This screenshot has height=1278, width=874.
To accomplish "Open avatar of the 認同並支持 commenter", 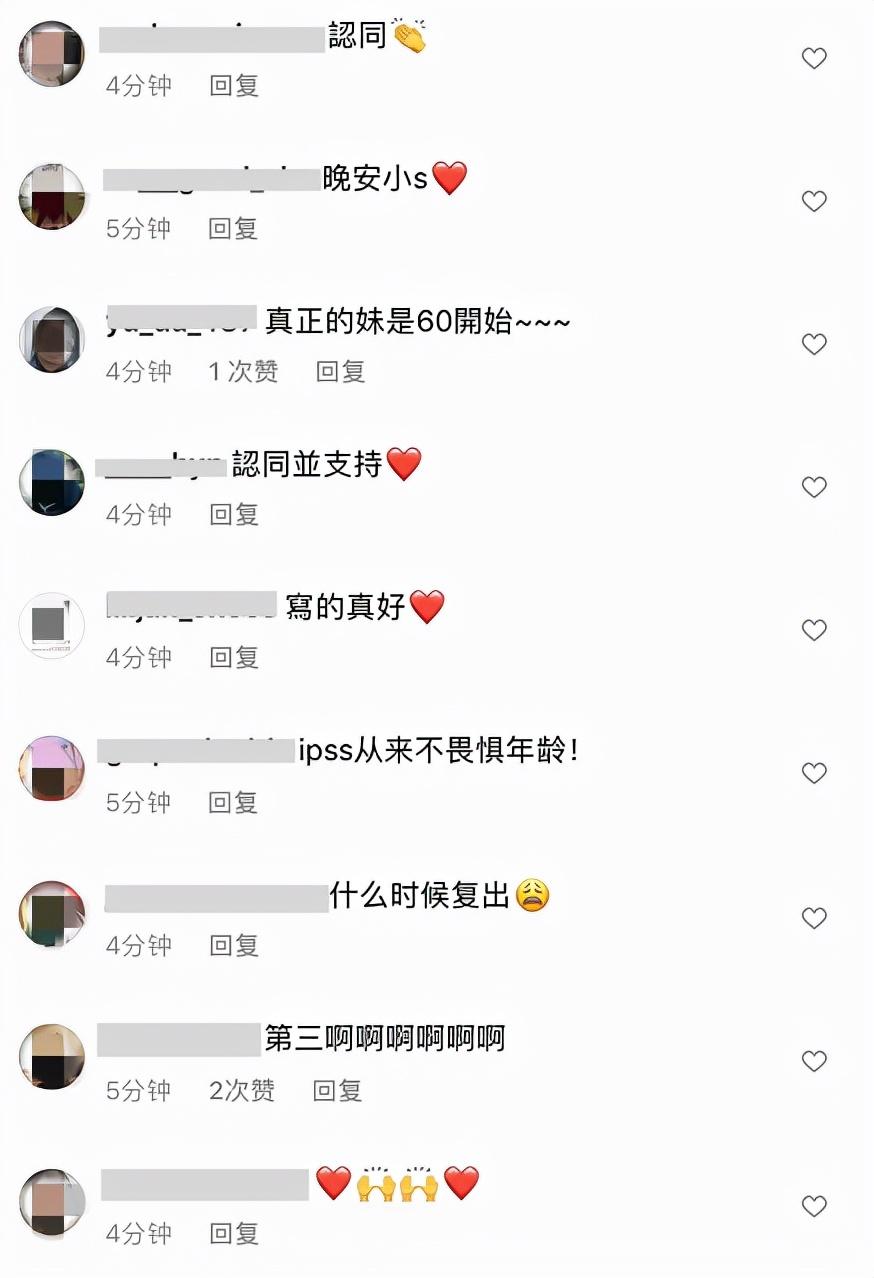I will 52,483.
